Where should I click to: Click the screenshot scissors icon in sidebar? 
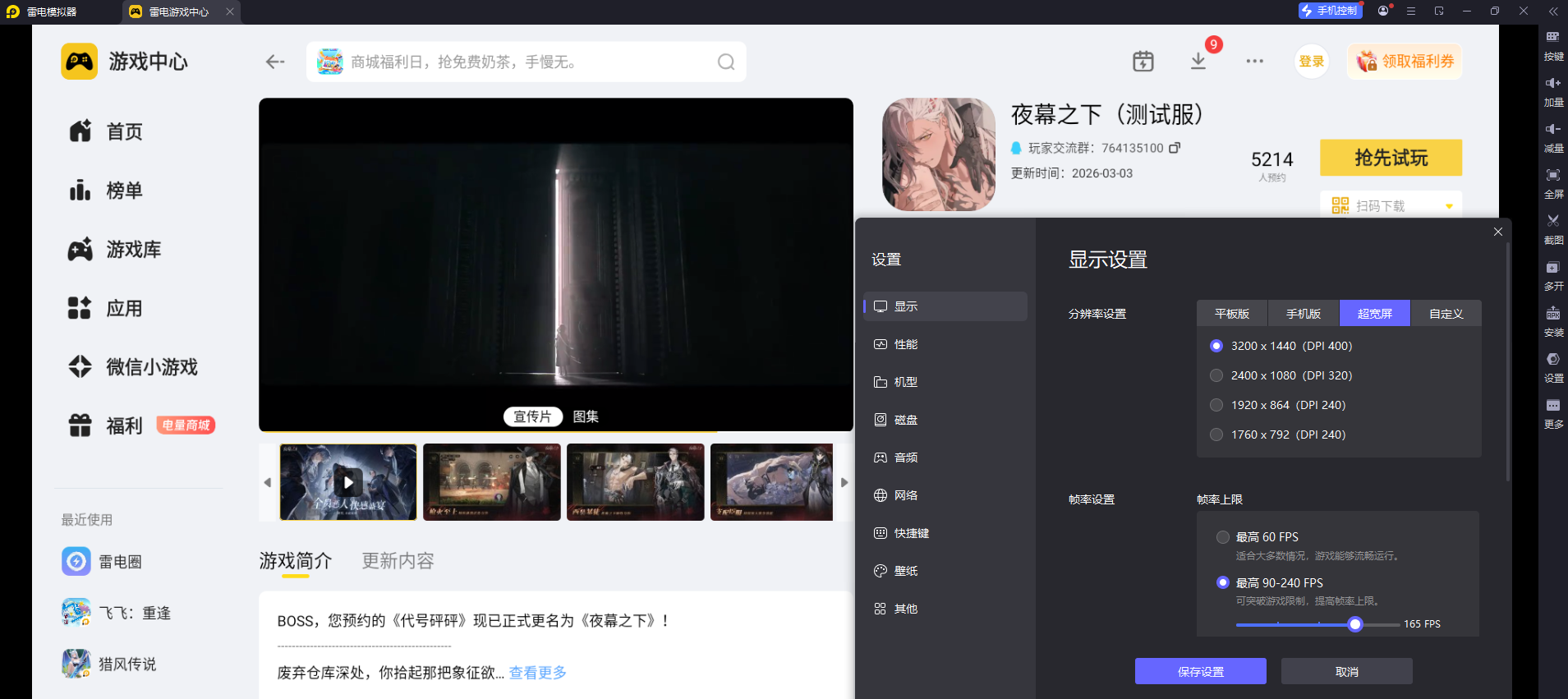pos(1552,221)
